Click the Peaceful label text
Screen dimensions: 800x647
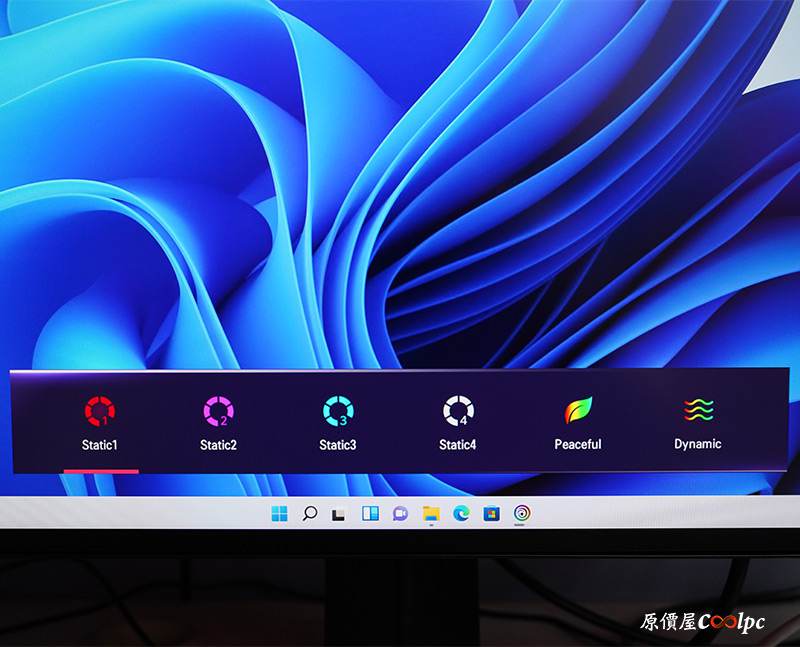tap(578, 444)
